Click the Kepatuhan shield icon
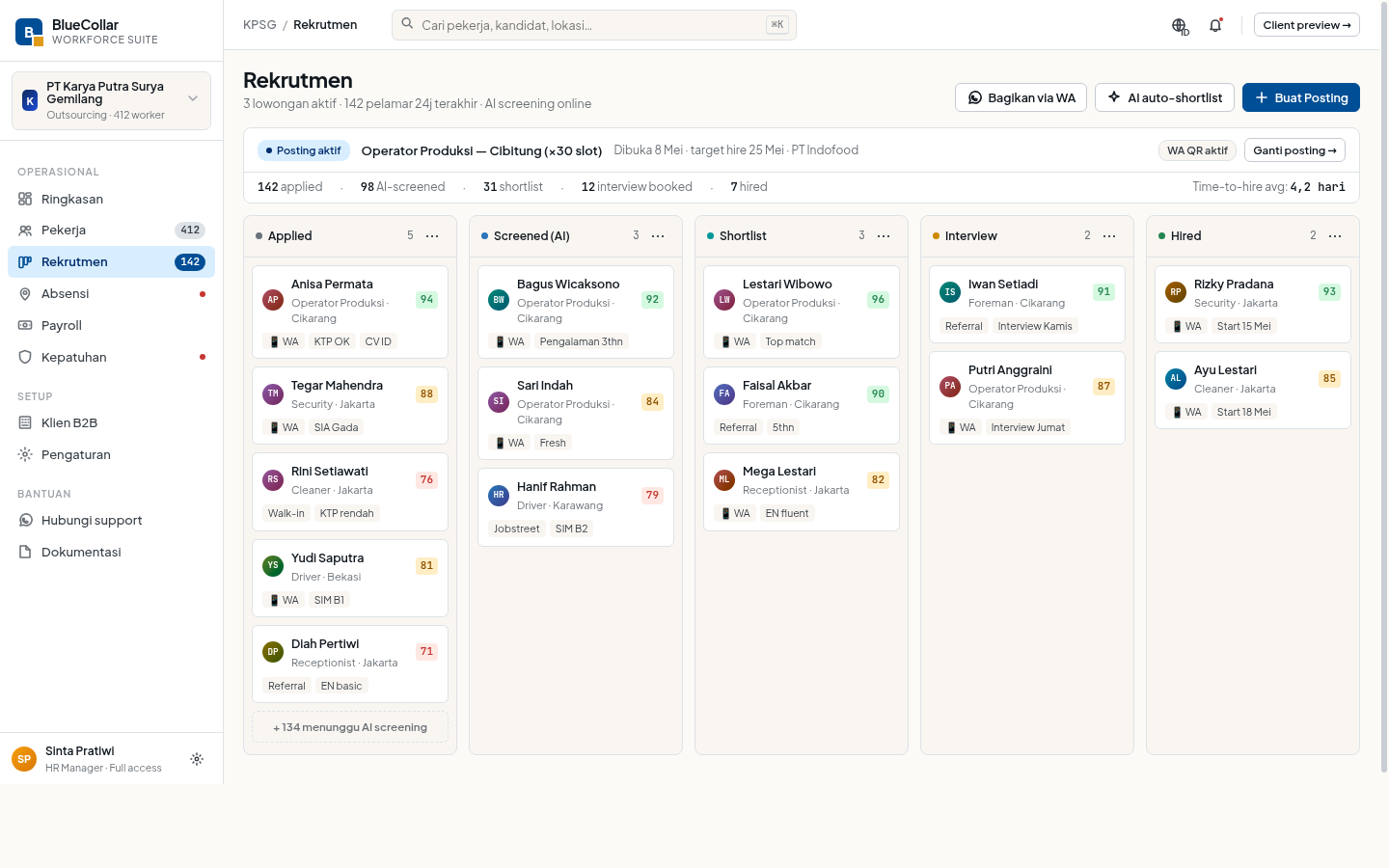Screen dimensions: 1389x868 tap(25, 357)
